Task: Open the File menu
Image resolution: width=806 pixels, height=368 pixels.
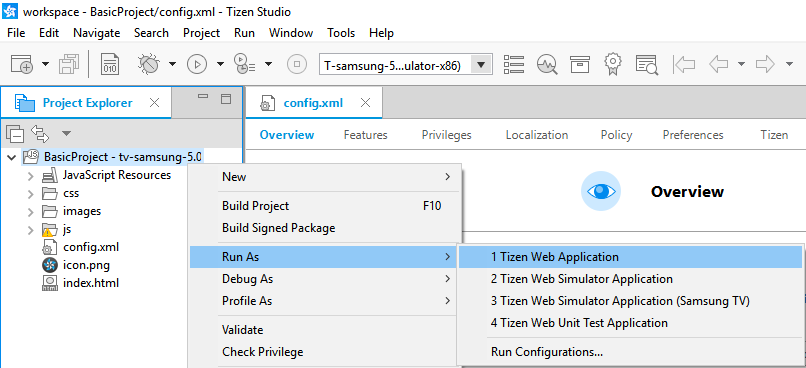Action: (x=16, y=33)
